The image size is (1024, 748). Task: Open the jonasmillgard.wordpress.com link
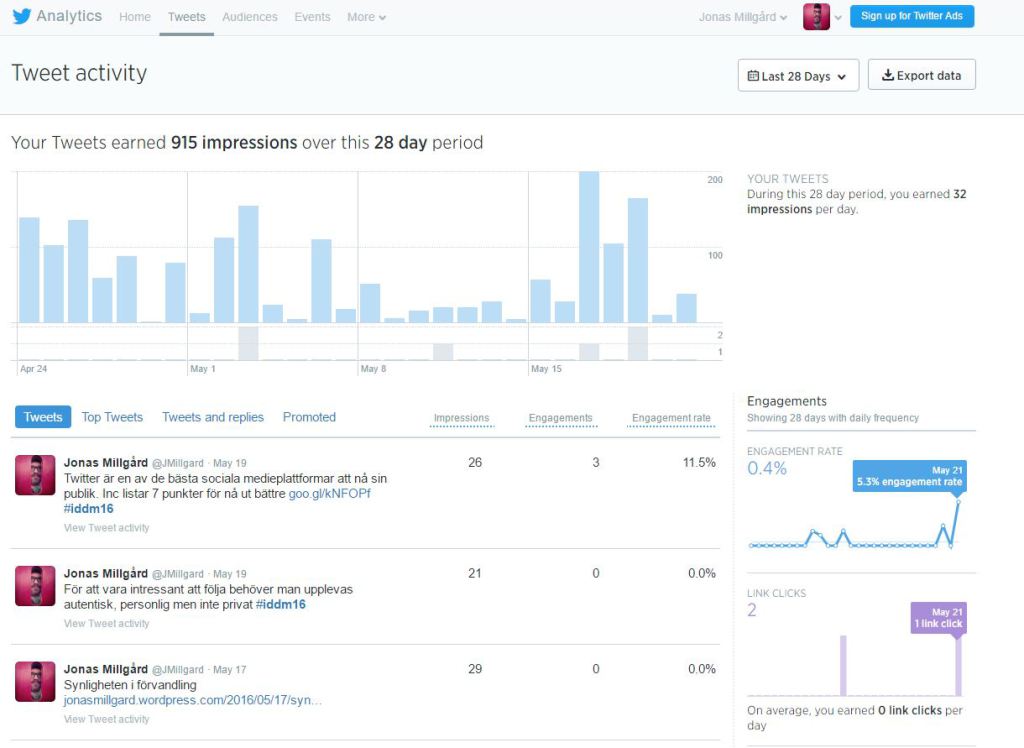coord(193,700)
